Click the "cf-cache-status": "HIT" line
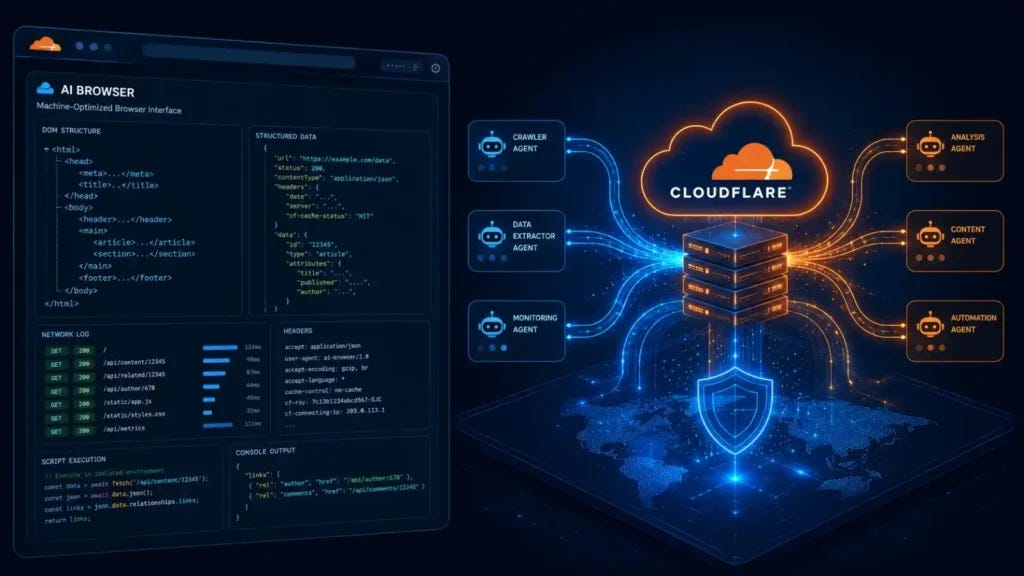The height and width of the screenshot is (576, 1024). 330,216
